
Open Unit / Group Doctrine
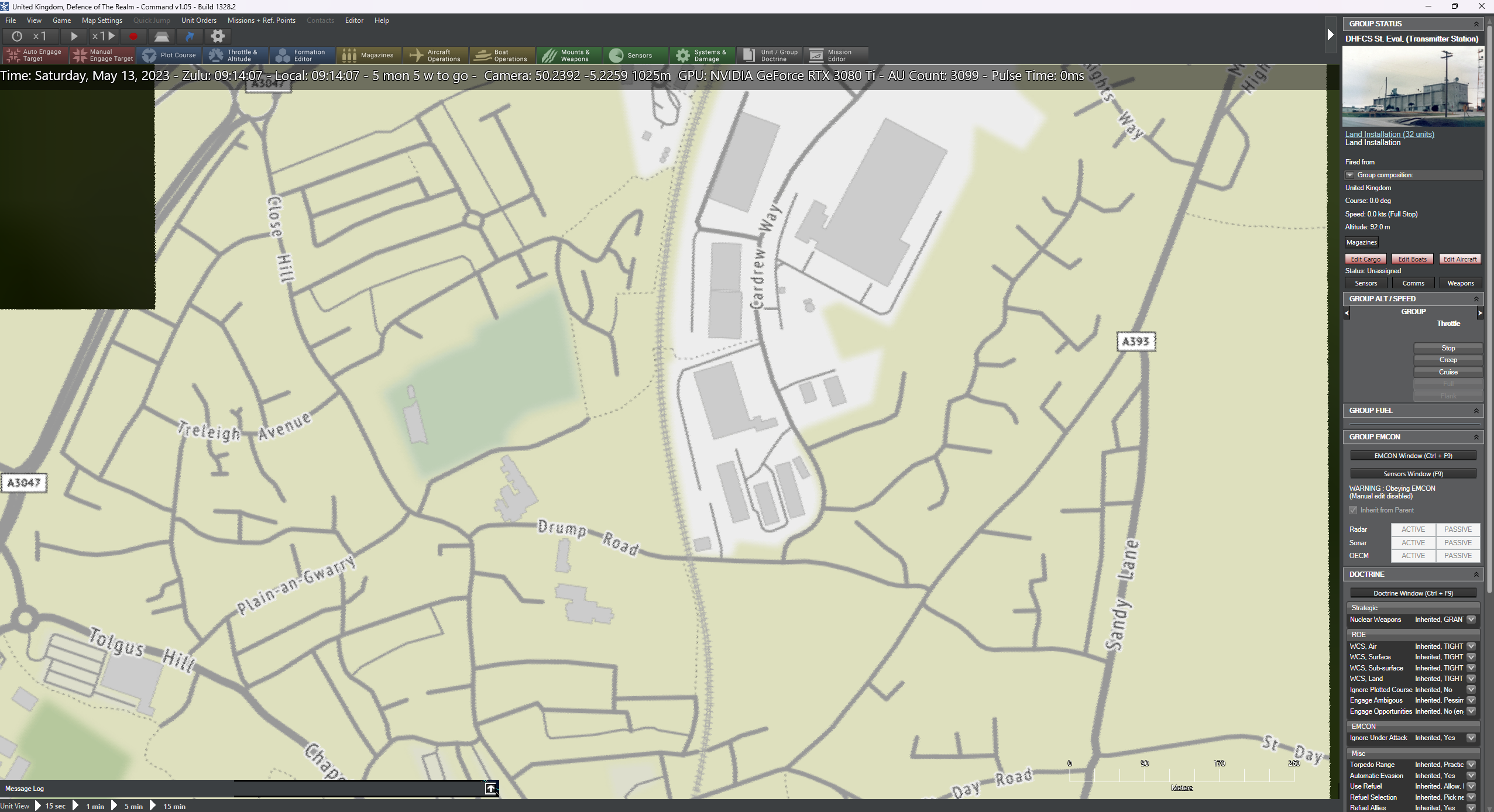pyautogui.click(x=770, y=55)
